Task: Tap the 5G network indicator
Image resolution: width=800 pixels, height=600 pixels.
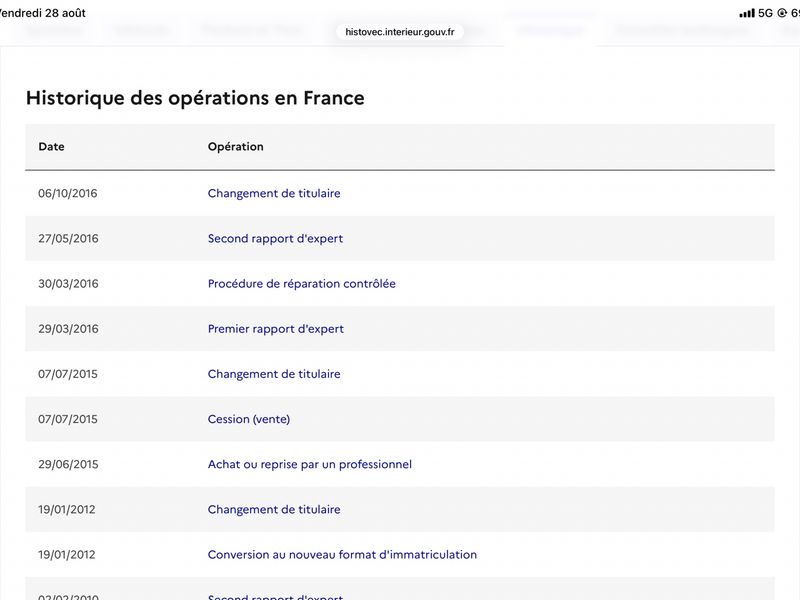Action: coord(765,13)
